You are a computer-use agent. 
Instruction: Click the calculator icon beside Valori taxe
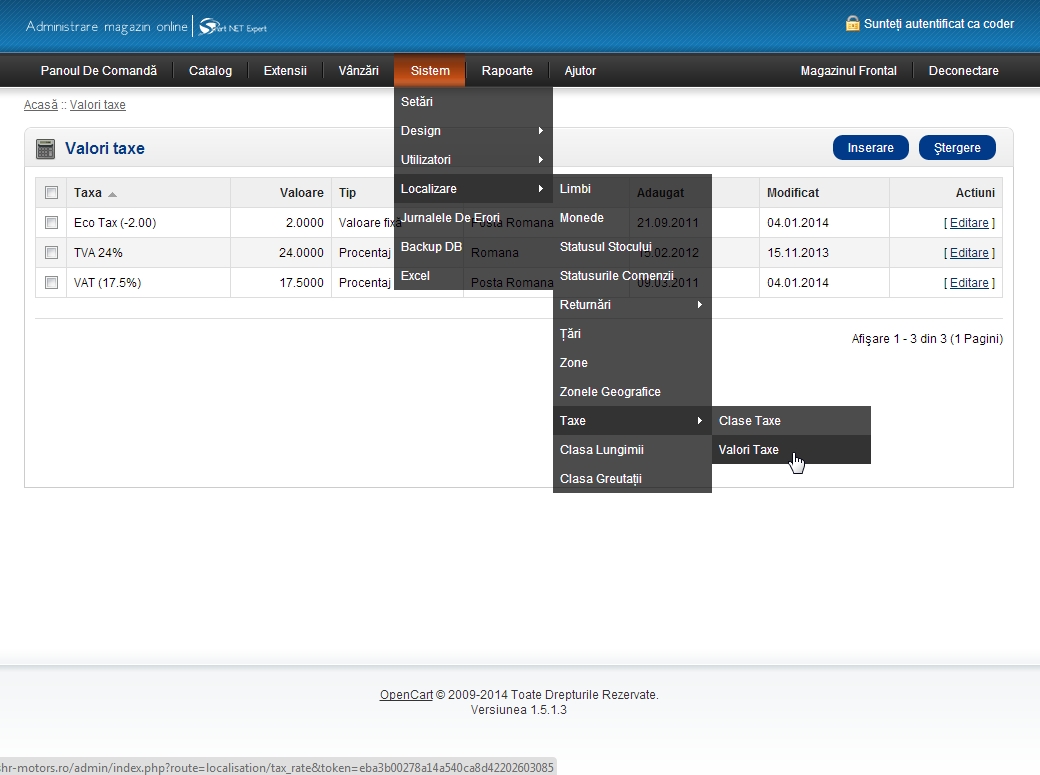(45, 149)
